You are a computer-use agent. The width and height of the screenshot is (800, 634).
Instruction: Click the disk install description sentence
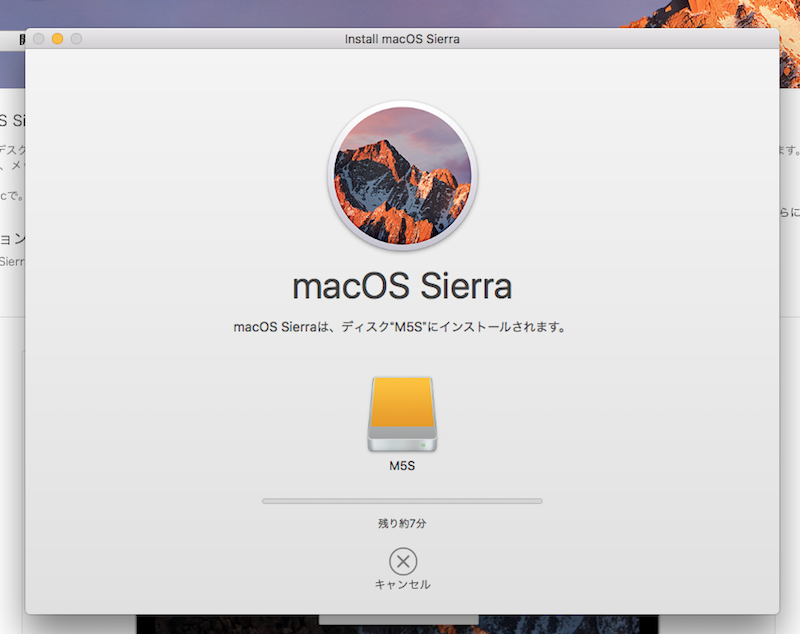tap(402, 327)
